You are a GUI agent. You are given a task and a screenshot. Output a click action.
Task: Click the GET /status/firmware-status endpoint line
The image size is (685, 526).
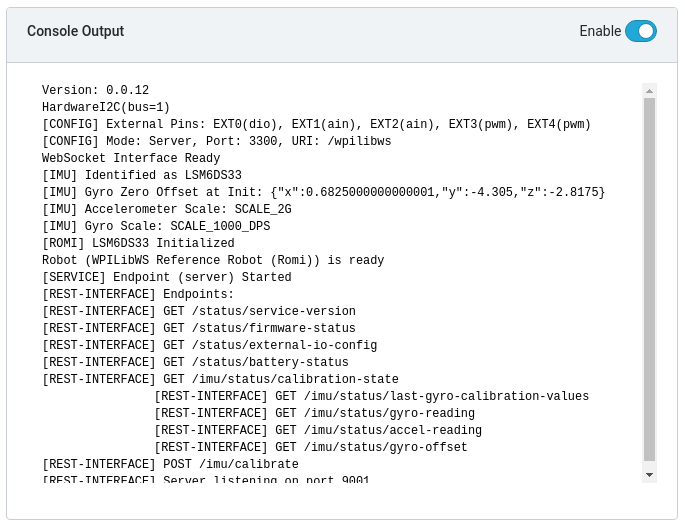click(199, 328)
